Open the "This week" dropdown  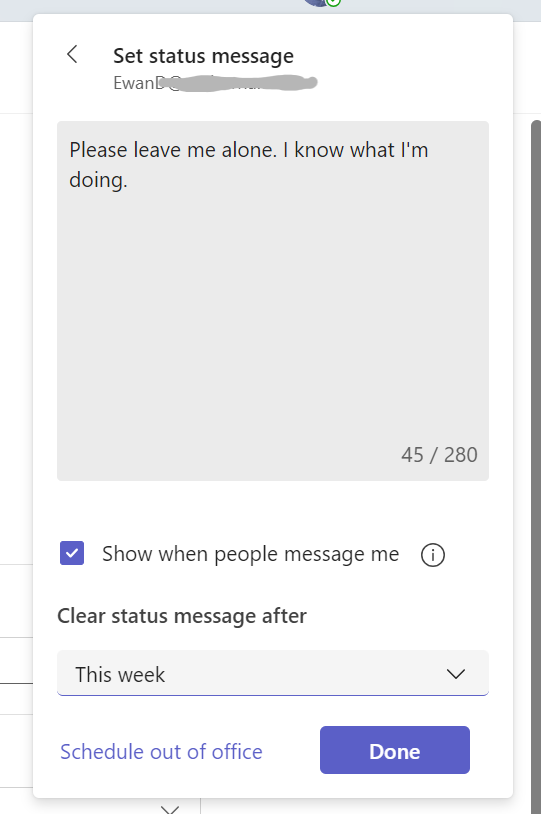click(273, 673)
